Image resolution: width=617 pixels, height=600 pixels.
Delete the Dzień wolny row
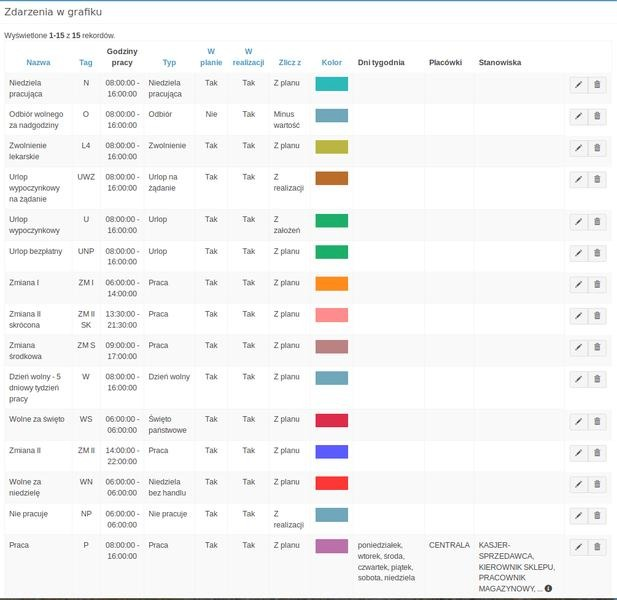[597, 379]
